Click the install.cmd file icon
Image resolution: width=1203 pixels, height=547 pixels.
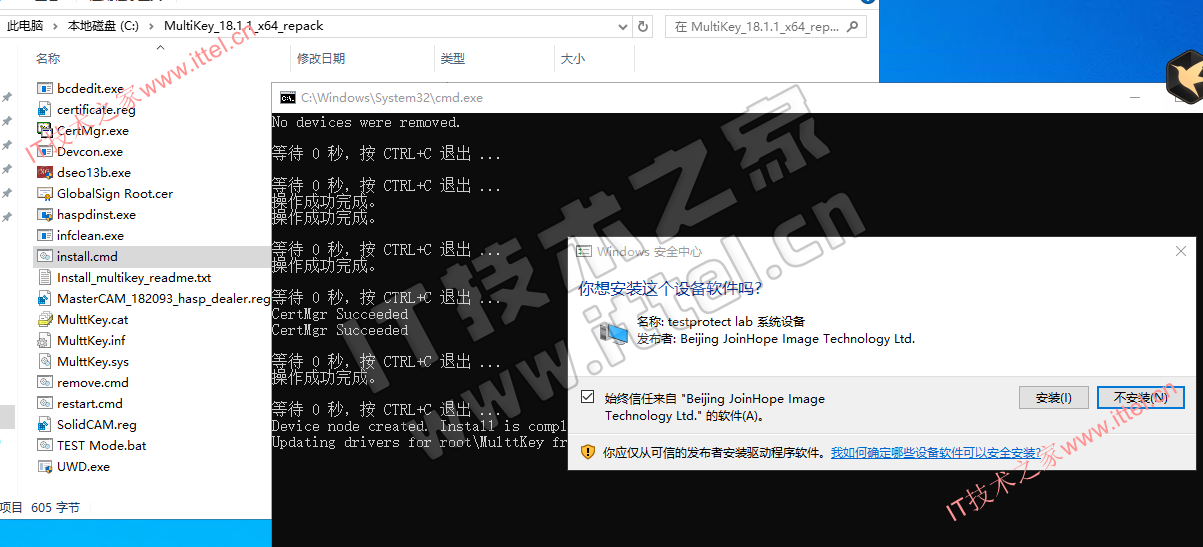click(44, 256)
